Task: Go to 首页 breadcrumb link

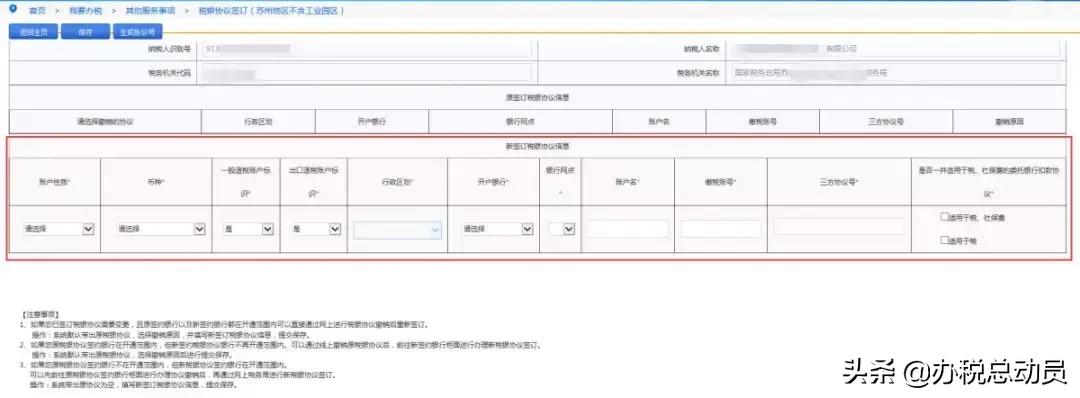Action: tap(37, 11)
